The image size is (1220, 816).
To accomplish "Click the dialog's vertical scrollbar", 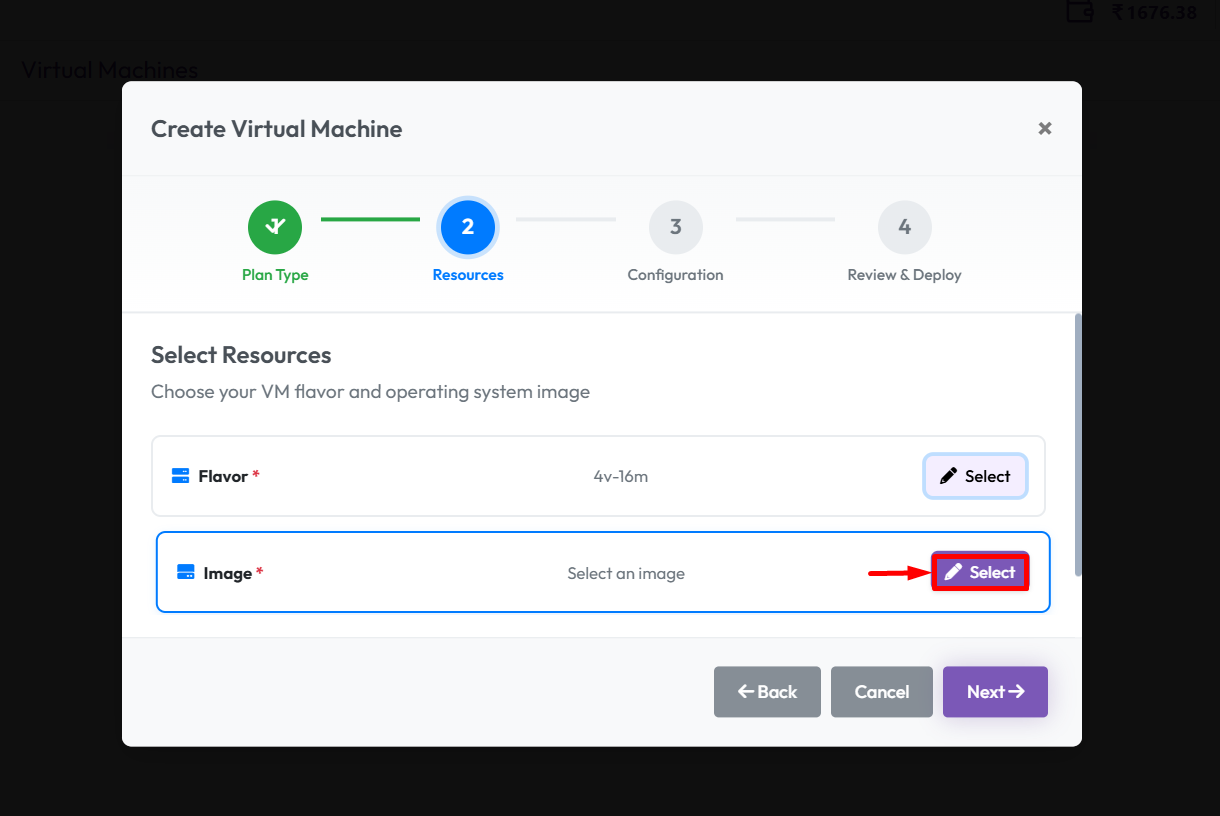I will point(1077,445).
